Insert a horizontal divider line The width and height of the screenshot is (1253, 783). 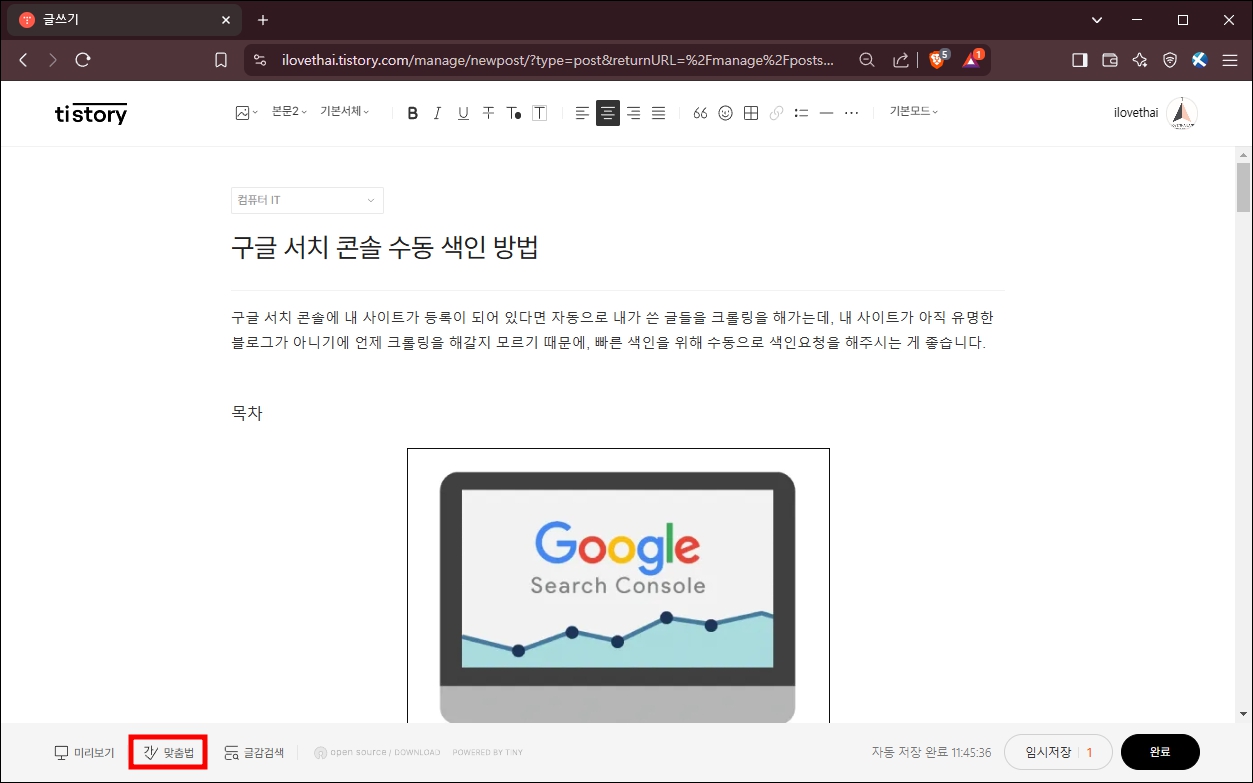[x=826, y=113]
